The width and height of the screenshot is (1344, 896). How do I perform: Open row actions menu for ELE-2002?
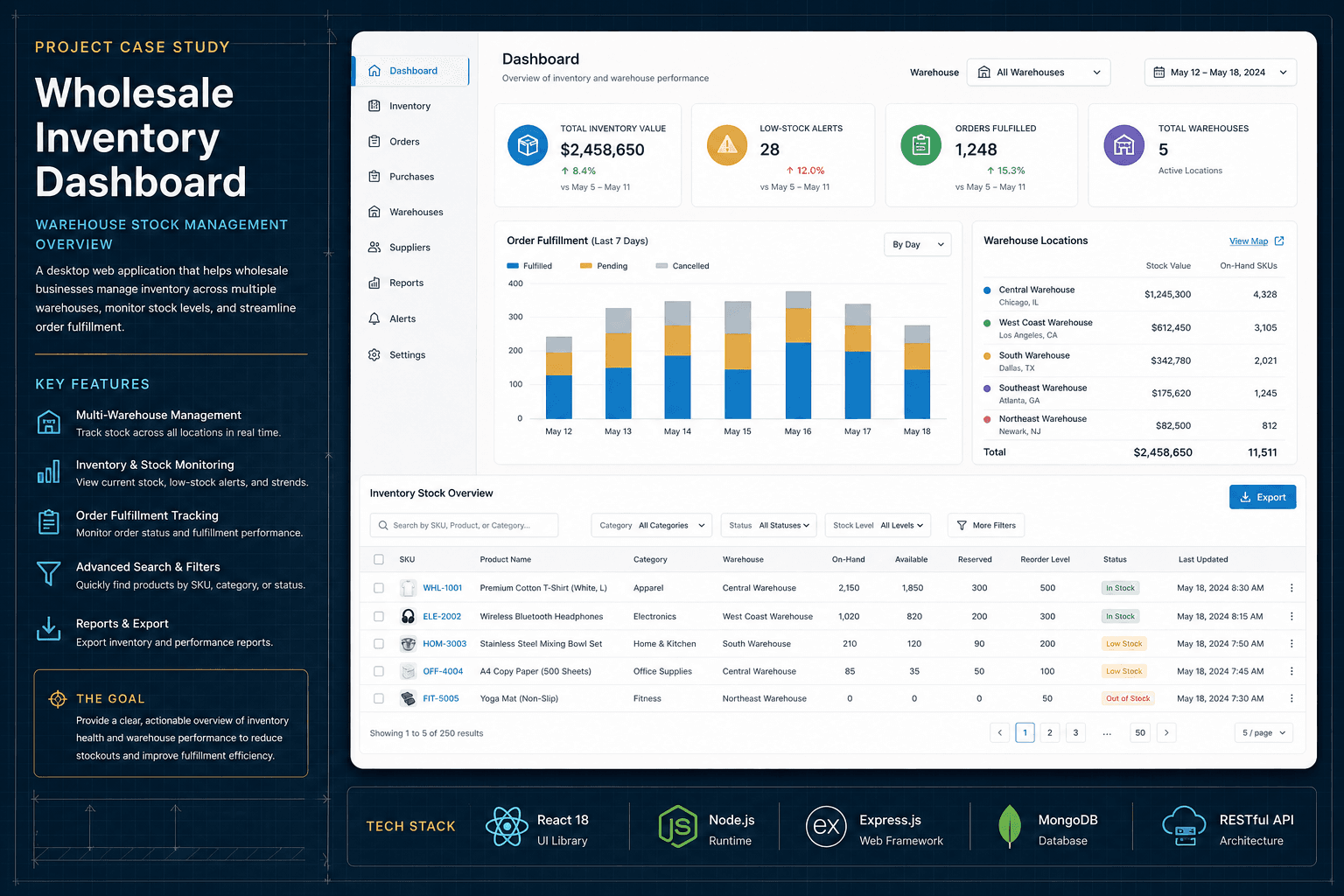coord(1291,616)
